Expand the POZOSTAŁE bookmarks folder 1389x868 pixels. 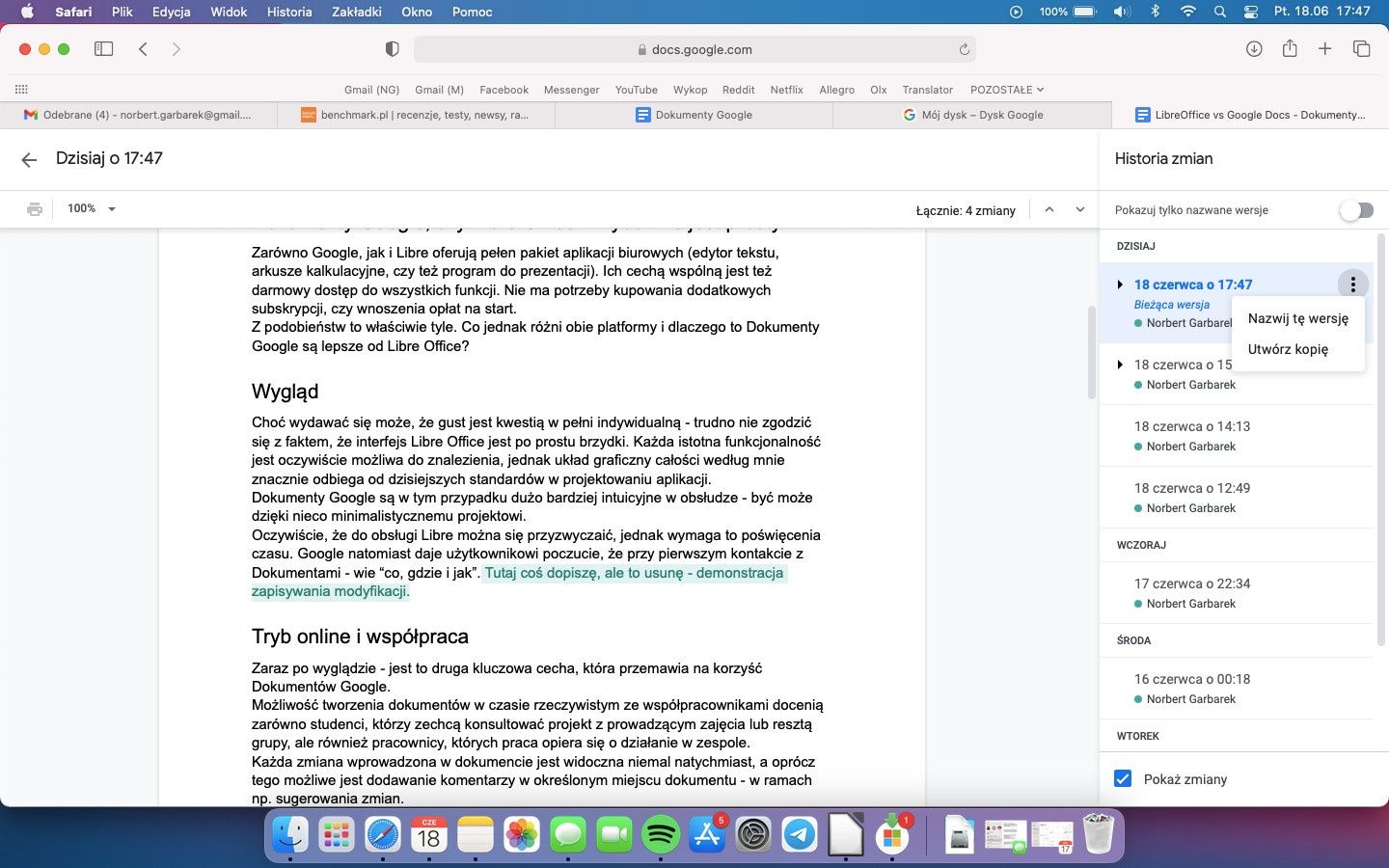pos(1007,90)
